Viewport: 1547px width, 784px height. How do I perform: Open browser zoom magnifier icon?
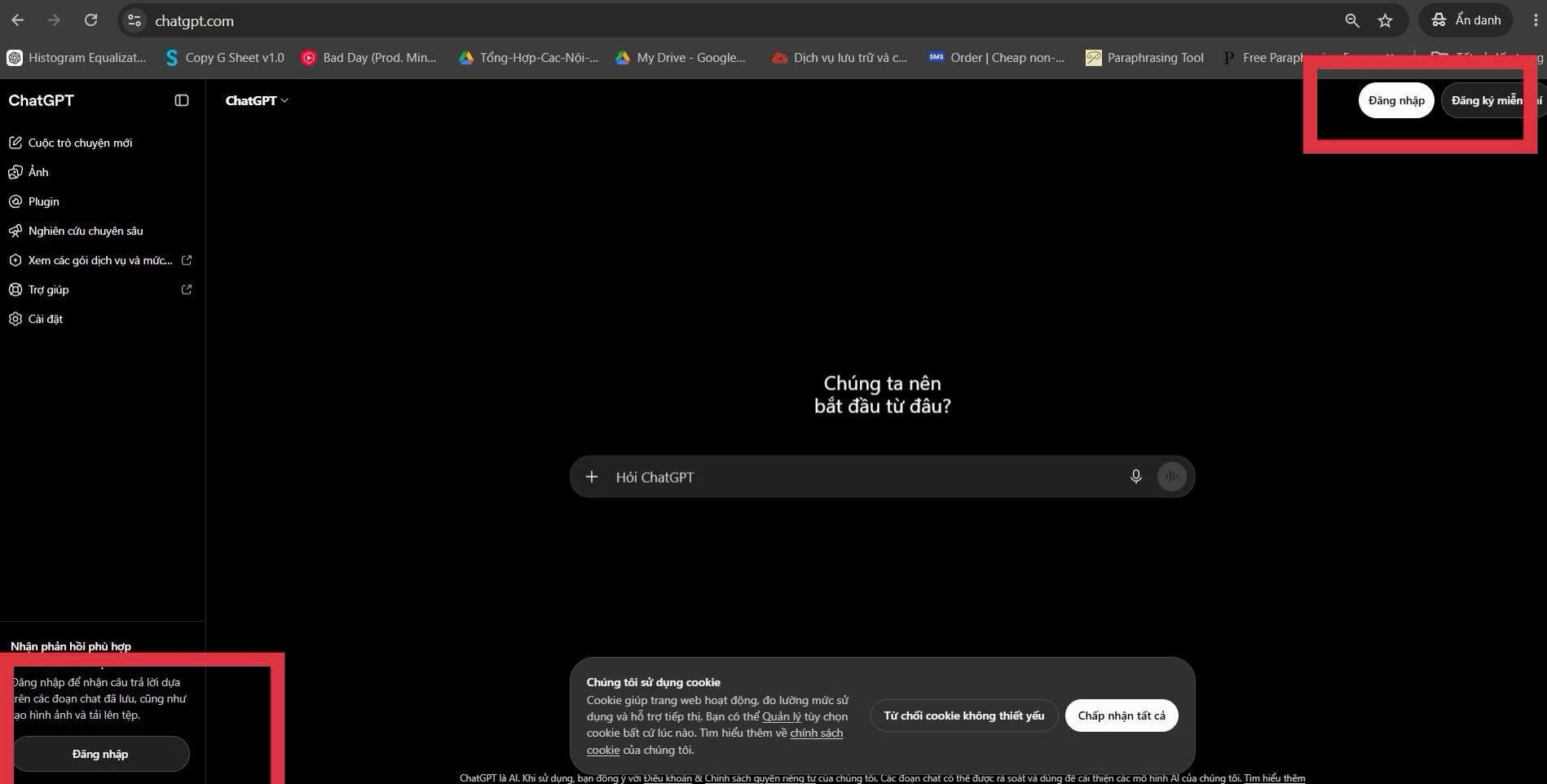1351,20
